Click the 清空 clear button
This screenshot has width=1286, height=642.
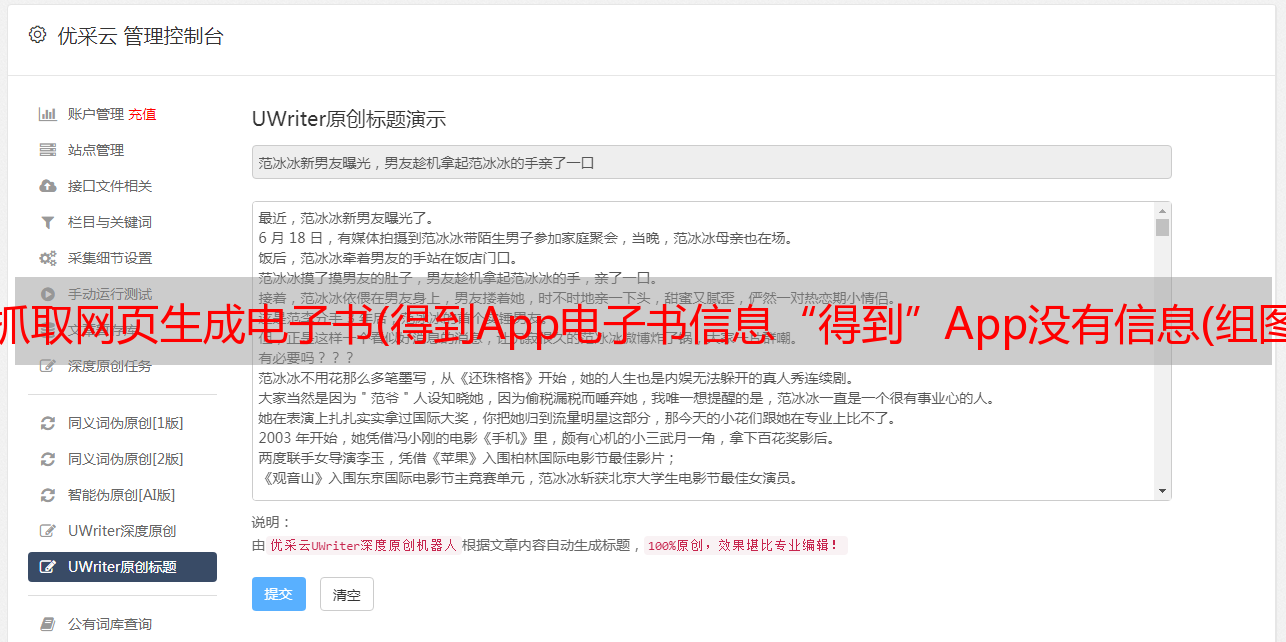pos(347,594)
